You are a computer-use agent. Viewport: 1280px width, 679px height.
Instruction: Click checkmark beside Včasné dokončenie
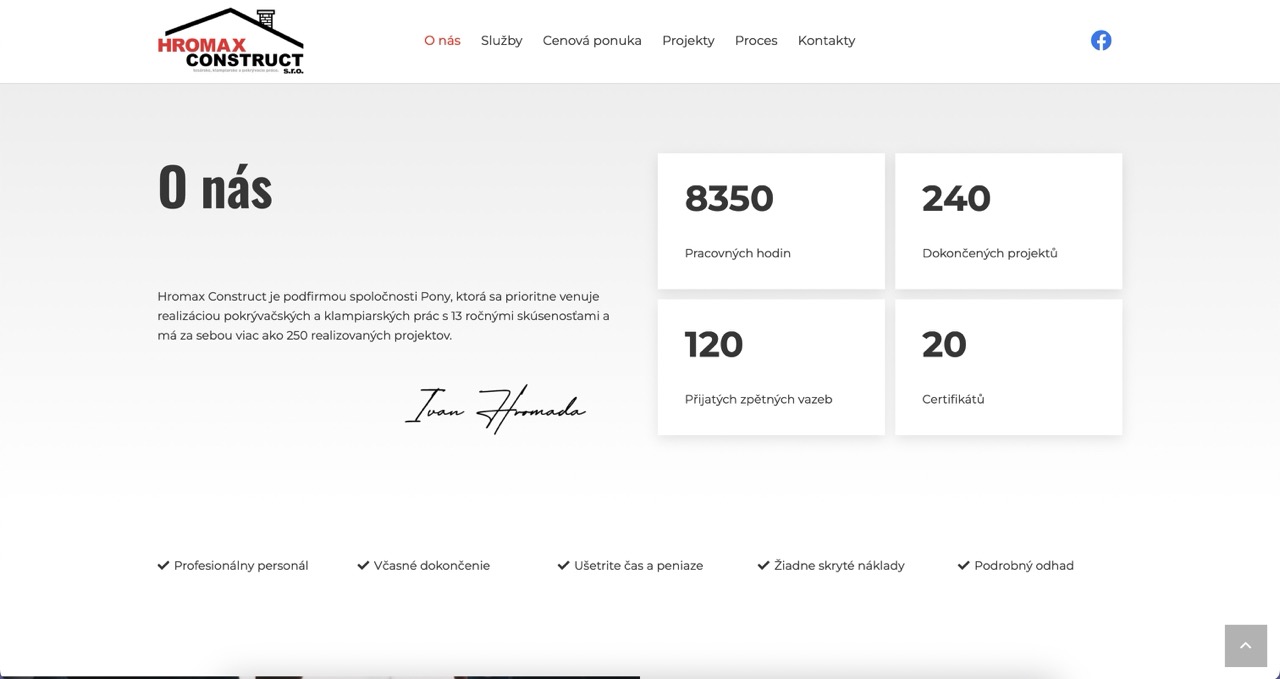coord(363,565)
